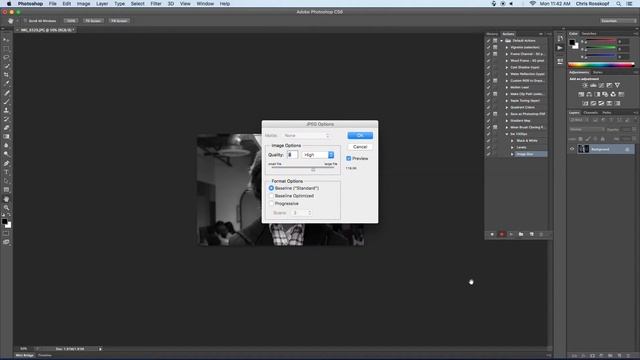Open the Scans stepper dropdown

(x=302, y=213)
